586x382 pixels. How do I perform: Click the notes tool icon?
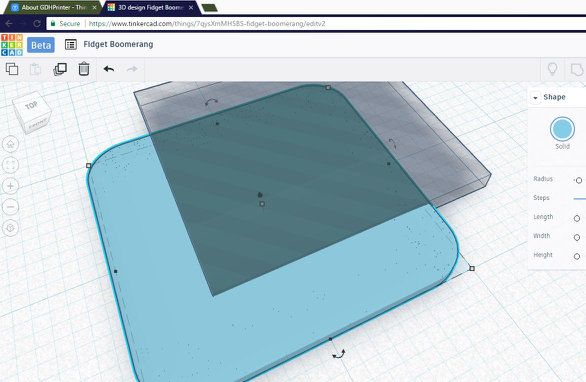click(577, 70)
